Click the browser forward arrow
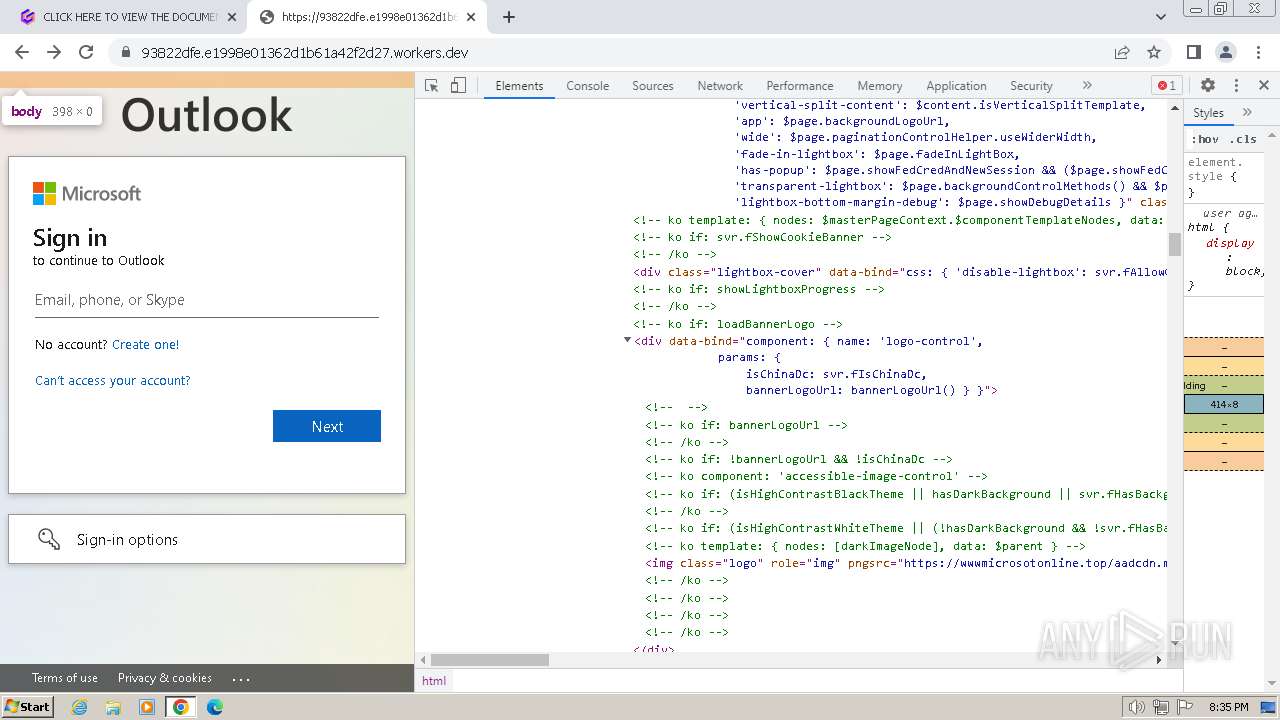 [54, 53]
